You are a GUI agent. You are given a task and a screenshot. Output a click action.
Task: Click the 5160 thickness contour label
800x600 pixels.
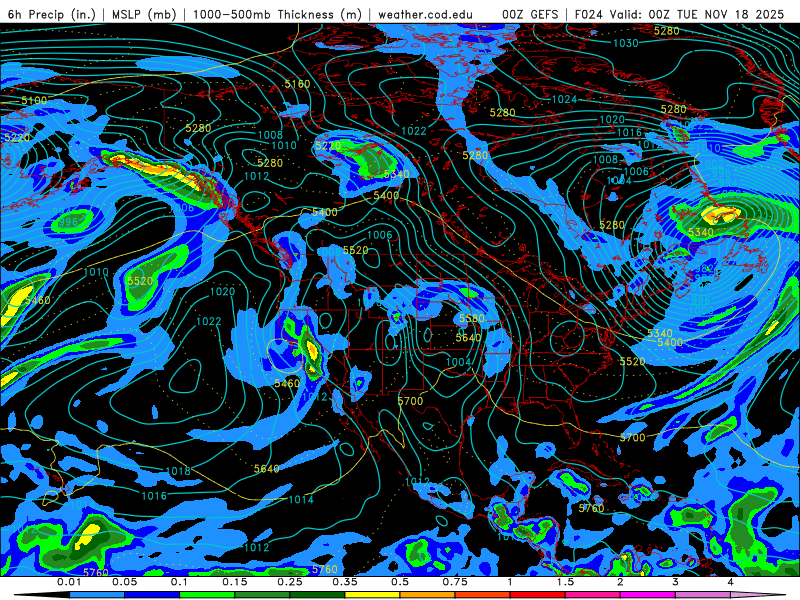point(297,84)
